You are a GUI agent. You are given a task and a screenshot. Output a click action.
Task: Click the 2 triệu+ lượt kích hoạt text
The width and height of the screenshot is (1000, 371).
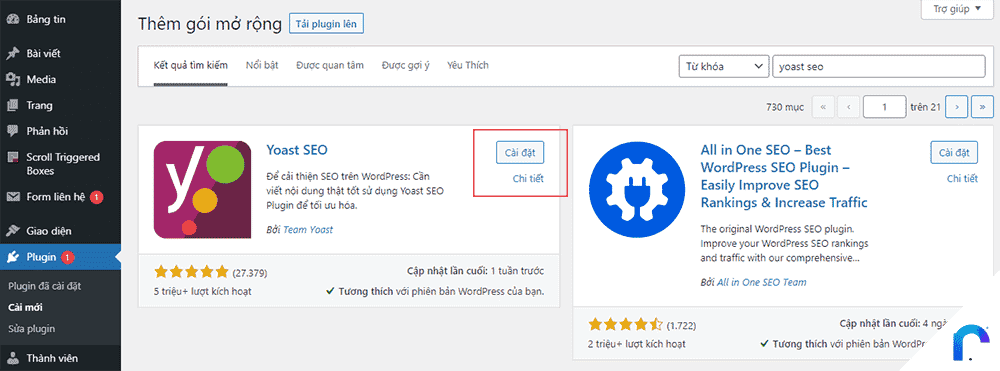[636, 344]
